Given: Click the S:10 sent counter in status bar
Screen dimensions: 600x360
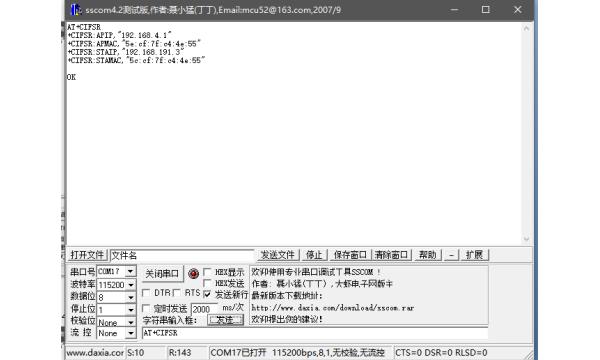Looking at the screenshot, I should click(x=136, y=352).
